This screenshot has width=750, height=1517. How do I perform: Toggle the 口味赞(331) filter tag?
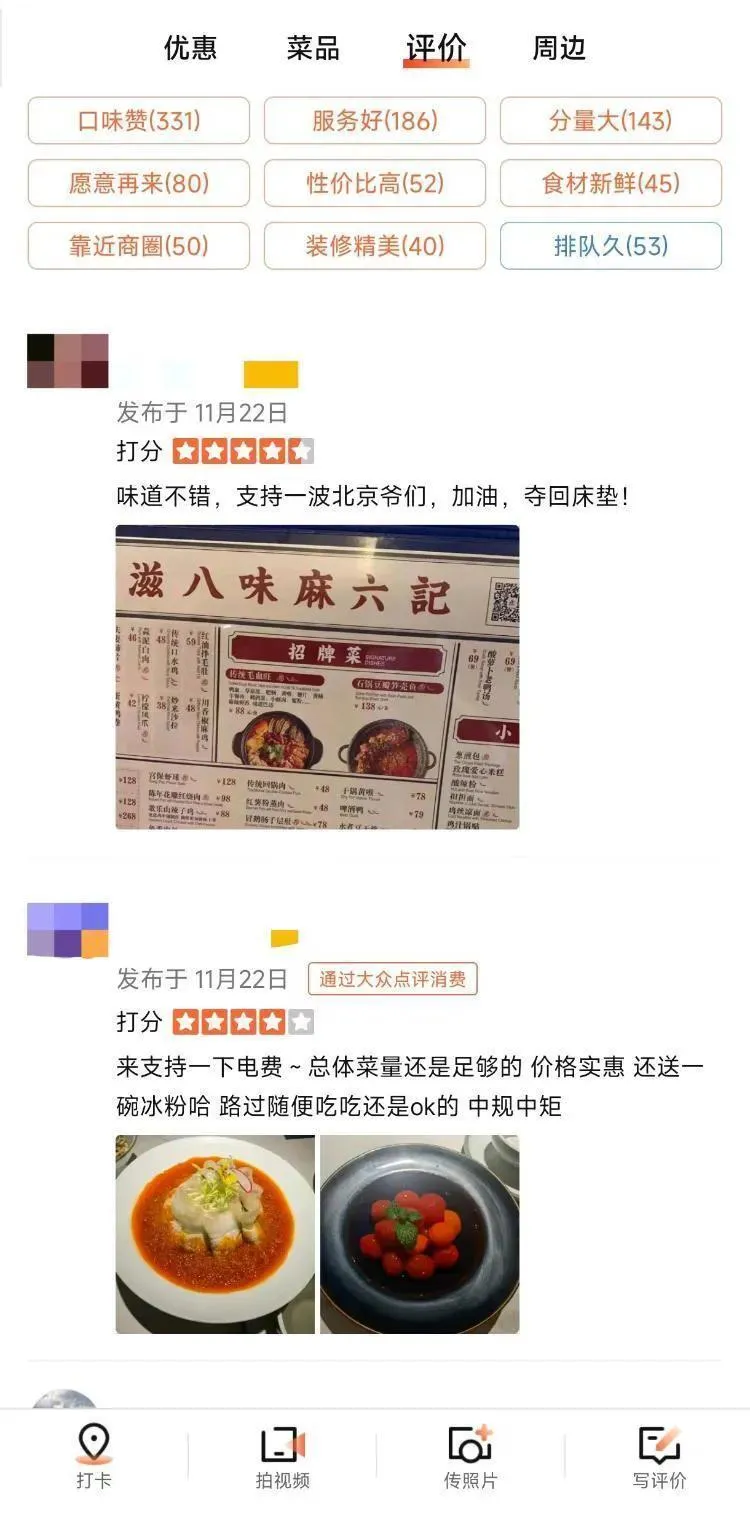click(139, 121)
